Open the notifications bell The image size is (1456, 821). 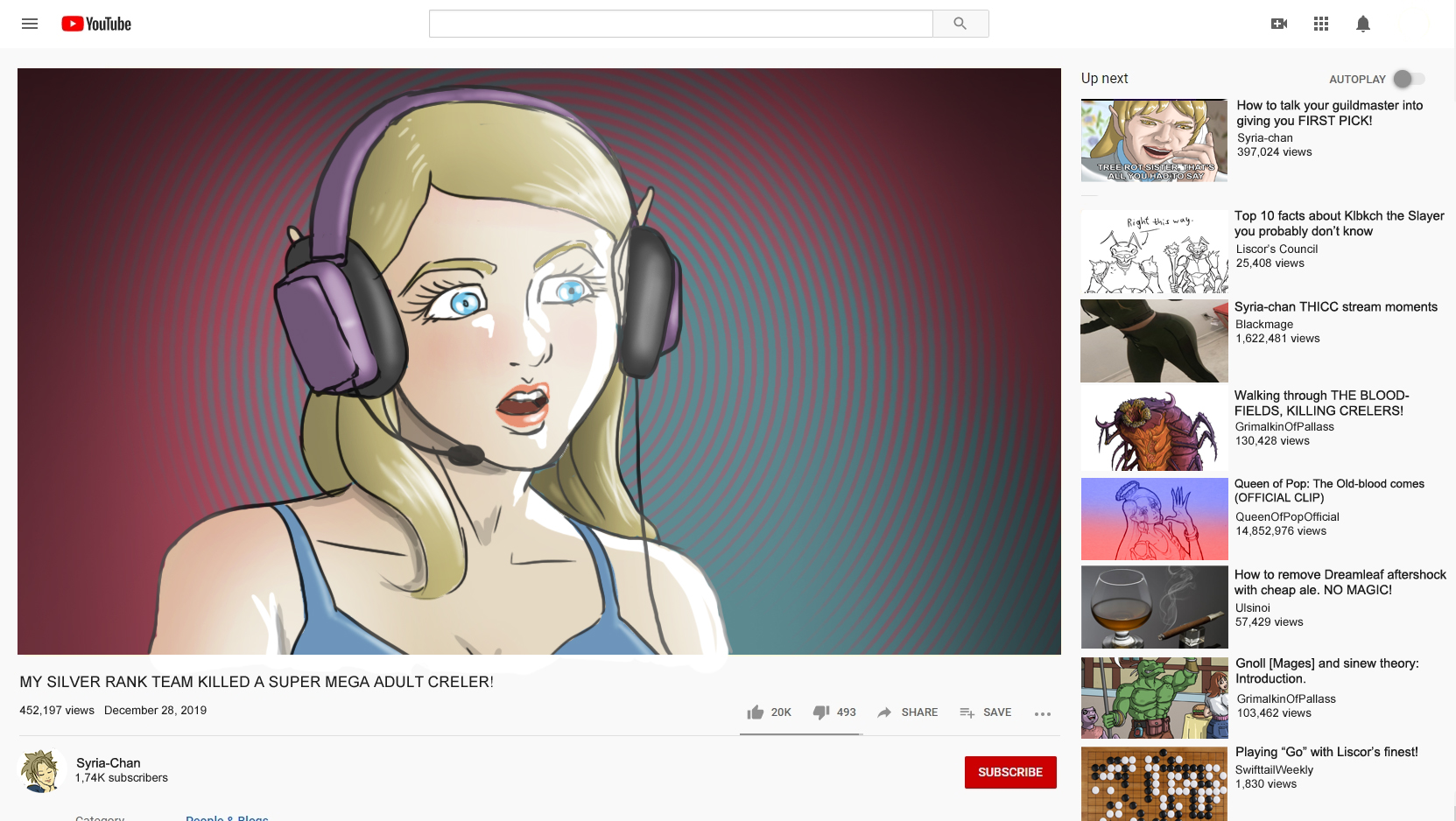click(x=1362, y=24)
